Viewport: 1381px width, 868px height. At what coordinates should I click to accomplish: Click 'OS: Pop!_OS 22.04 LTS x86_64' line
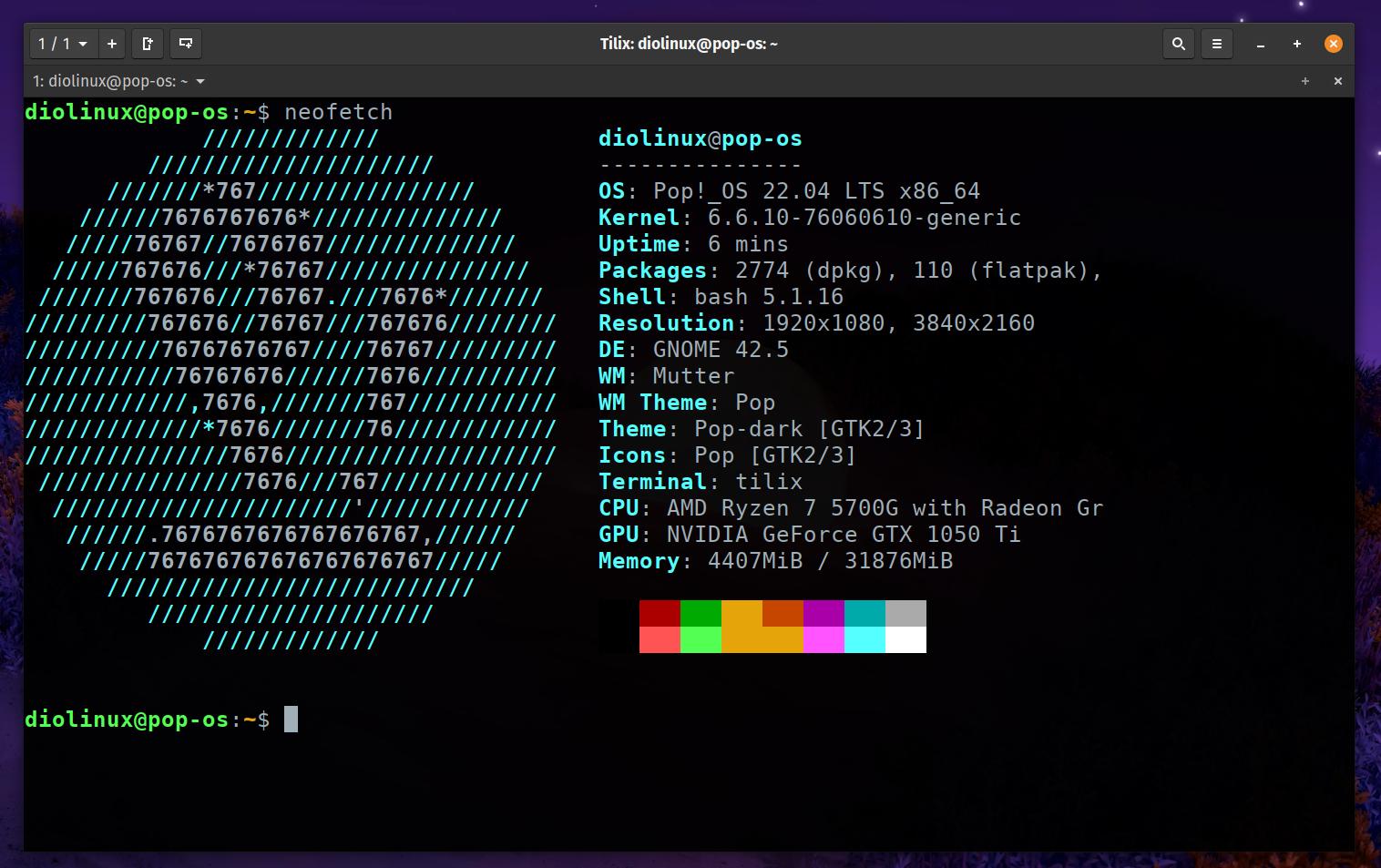click(x=789, y=191)
